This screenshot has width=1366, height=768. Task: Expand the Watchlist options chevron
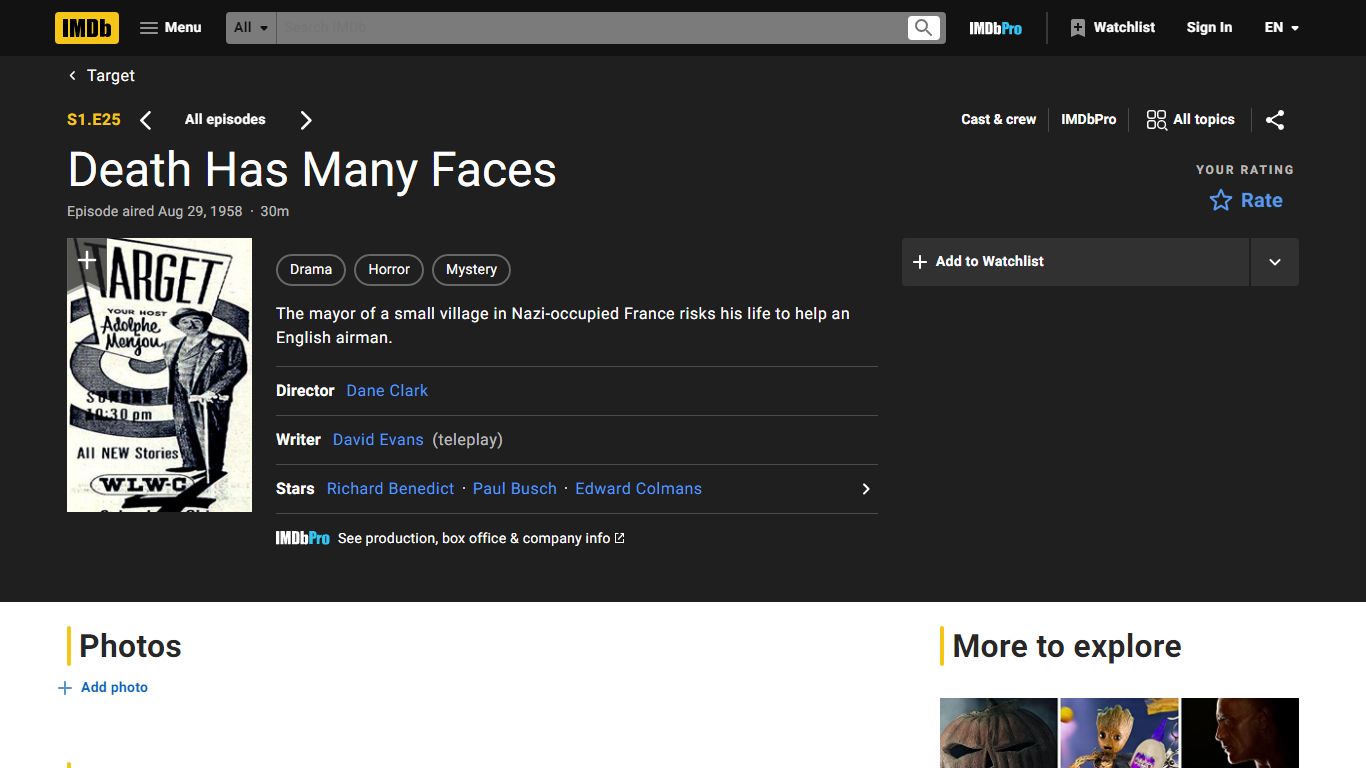tap(1275, 262)
